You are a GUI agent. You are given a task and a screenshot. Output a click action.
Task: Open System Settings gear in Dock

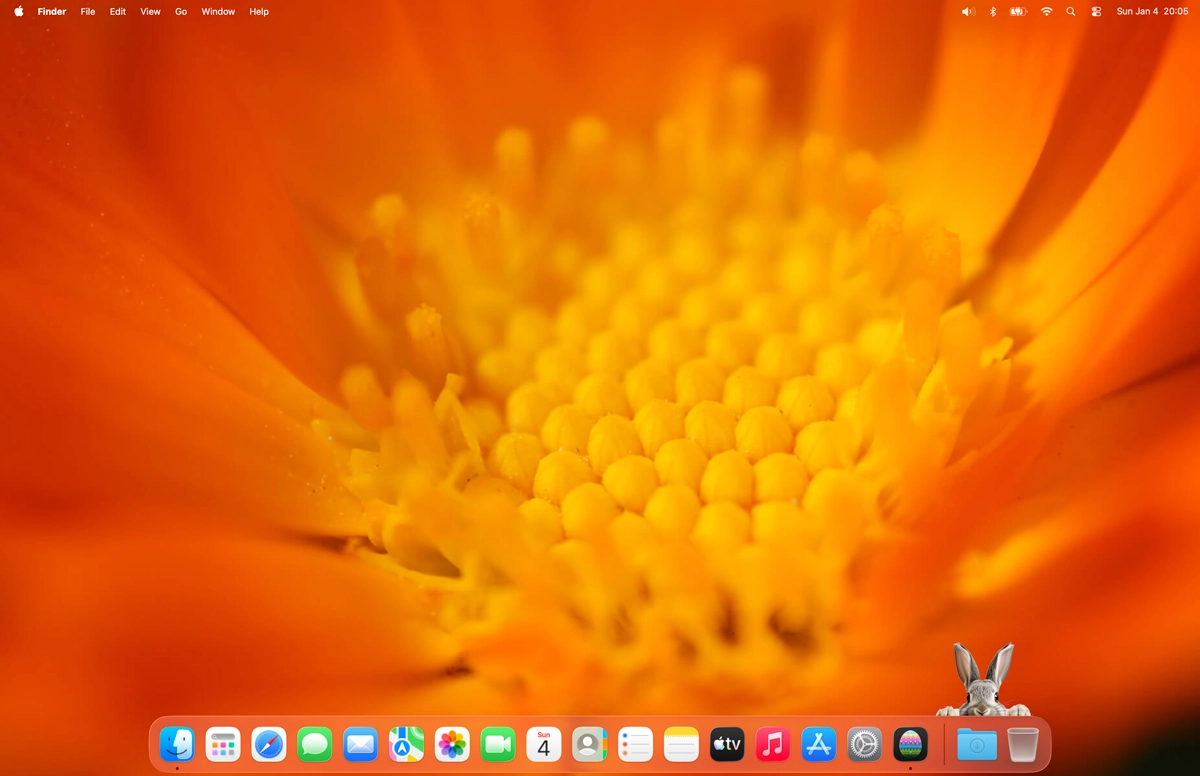click(x=865, y=744)
